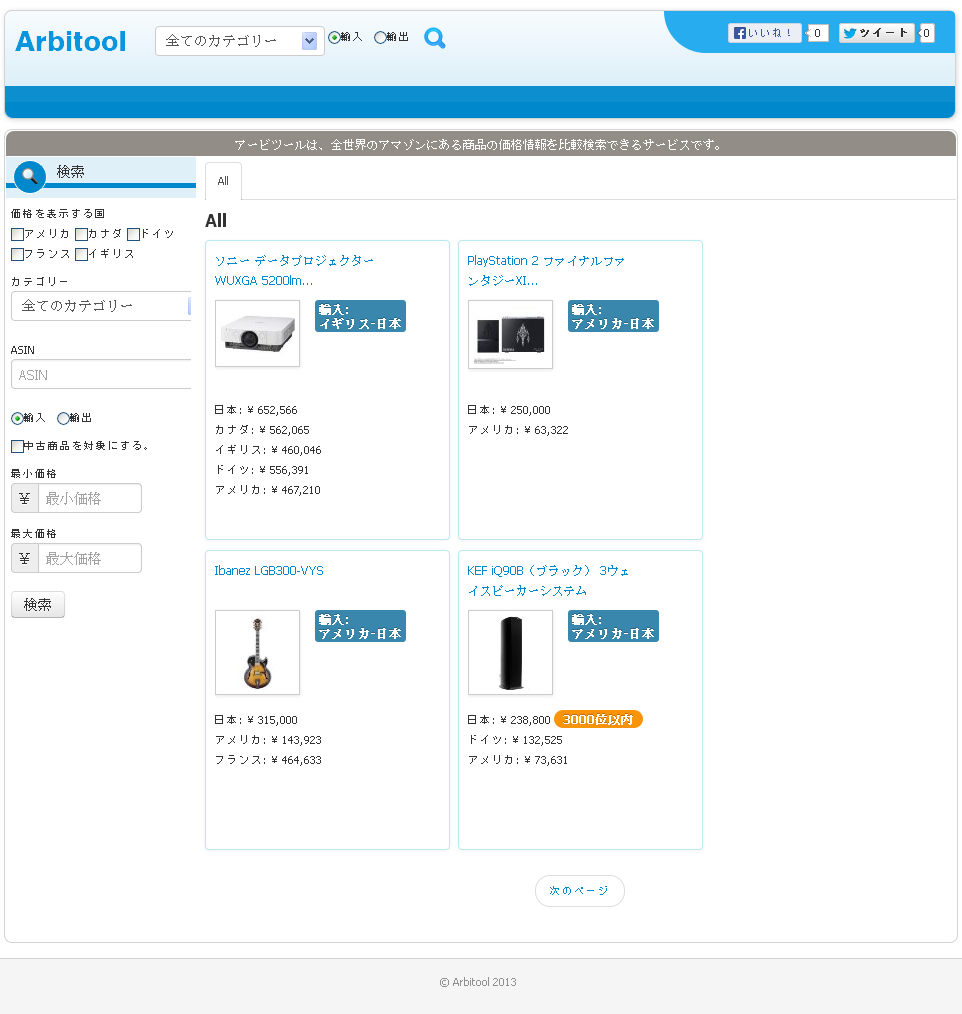
Task: Click the Twitter ツイート button
Action: pyautogui.click(x=877, y=33)
